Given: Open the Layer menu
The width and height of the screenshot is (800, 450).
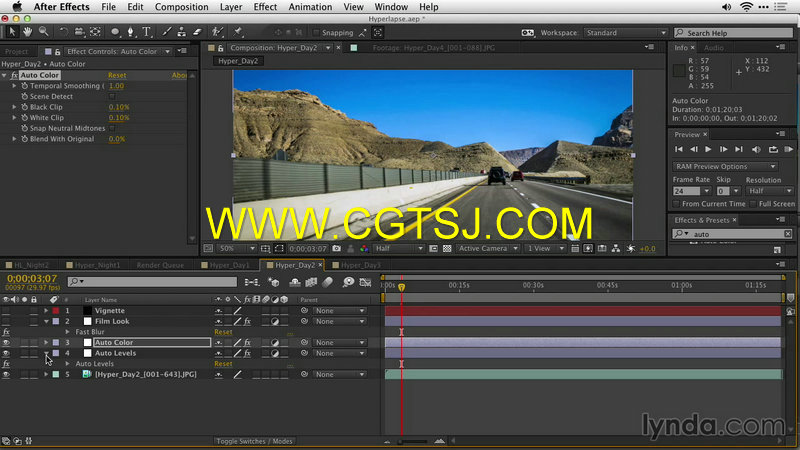Looking at the screenshot, I should click(x=231, y=7).
